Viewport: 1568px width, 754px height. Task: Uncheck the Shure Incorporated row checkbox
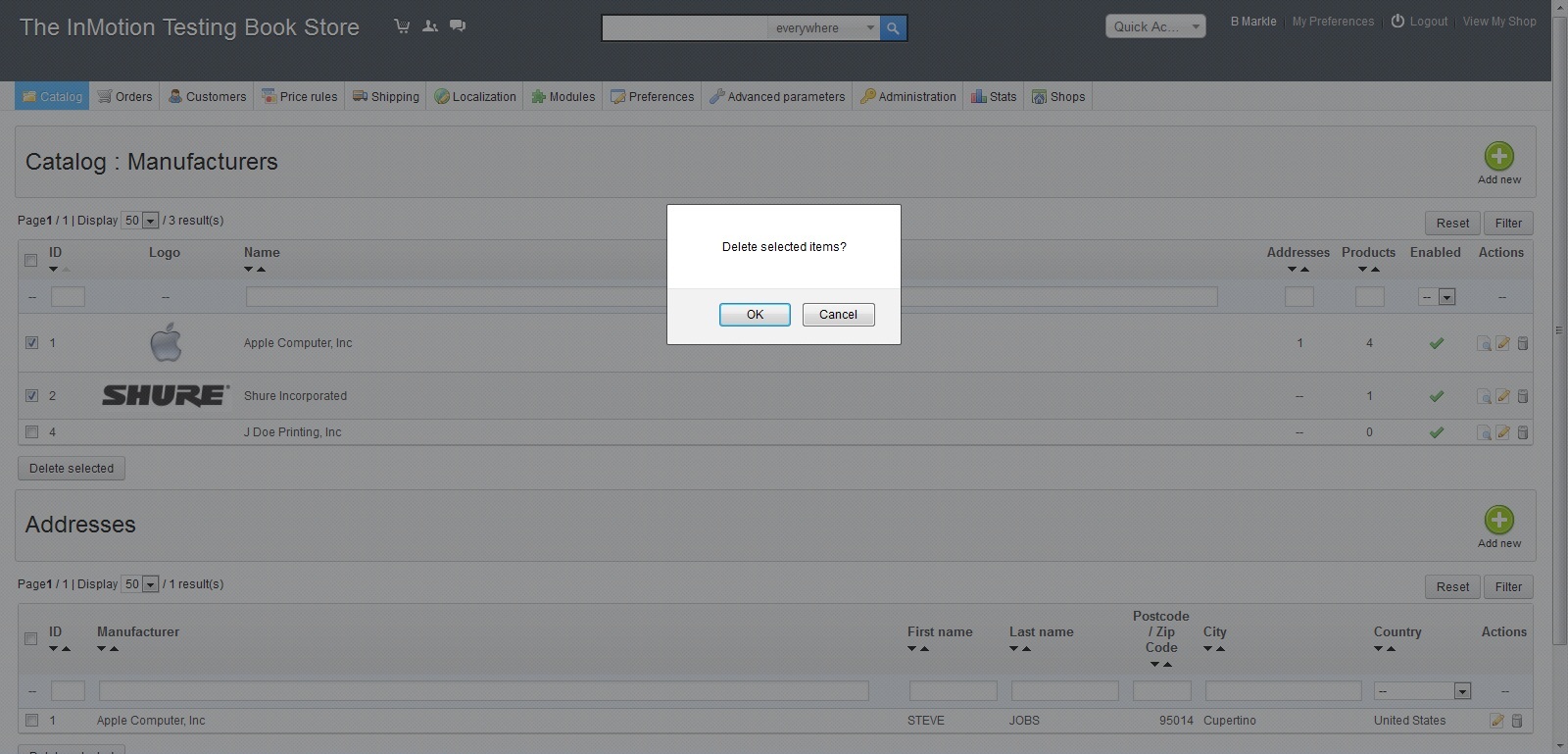[31, 396]
